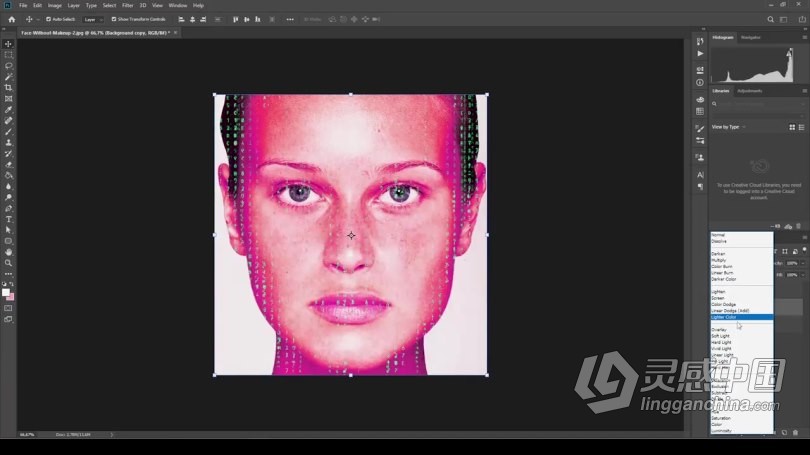Viewport: 810px width, 455px height.
Task: Select the Lasso tool
Action: coord(8,66)
